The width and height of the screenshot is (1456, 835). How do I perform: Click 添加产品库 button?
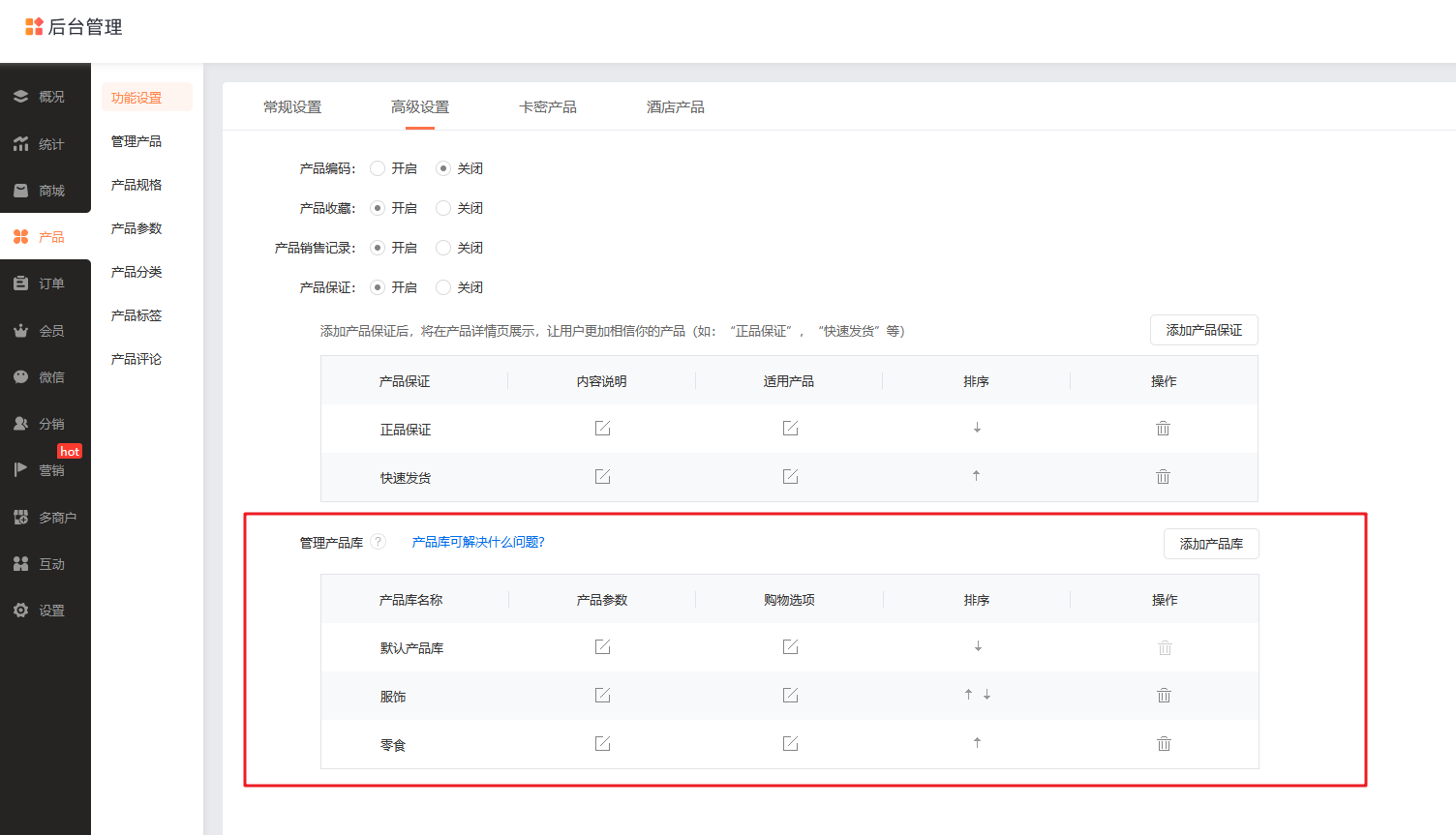[x=1211, y=544]
